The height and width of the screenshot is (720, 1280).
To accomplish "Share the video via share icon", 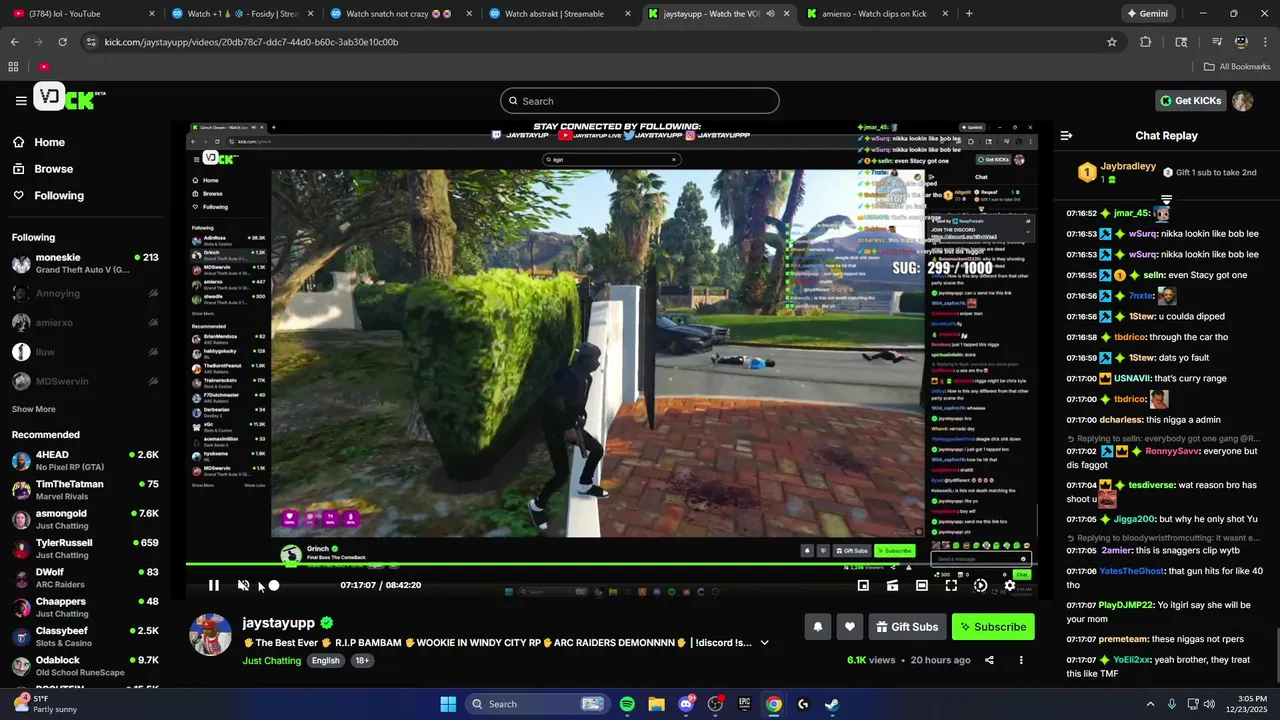I will [x=989, y=660].
